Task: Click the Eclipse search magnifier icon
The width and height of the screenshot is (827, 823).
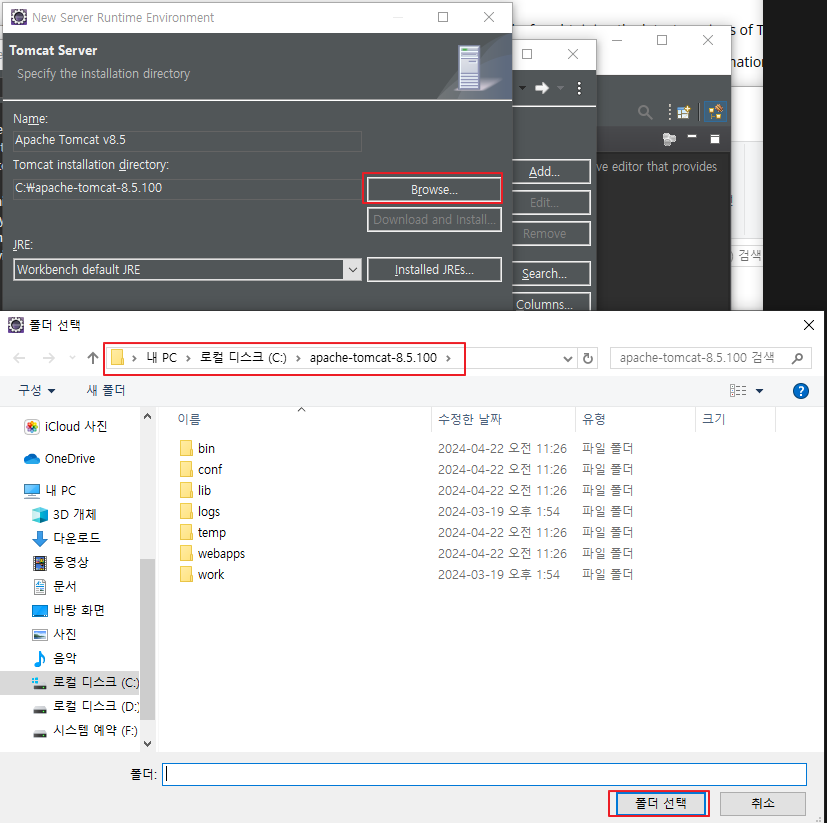Action: [x=645, y=112]
